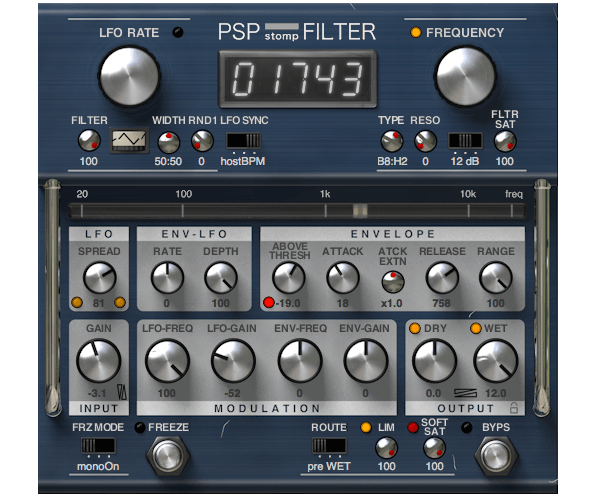Click the dry/wet link icon
Screen dimensions: 597x497
465,393
